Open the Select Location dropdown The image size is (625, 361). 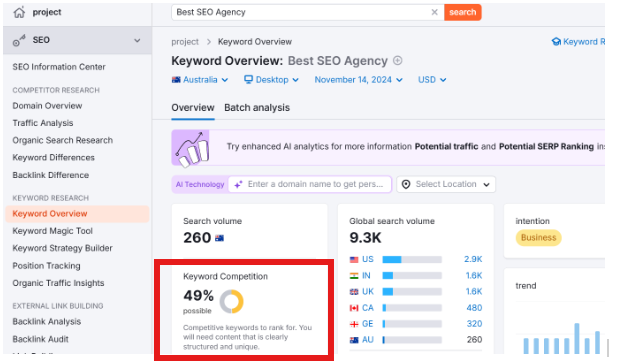(446, 184)
